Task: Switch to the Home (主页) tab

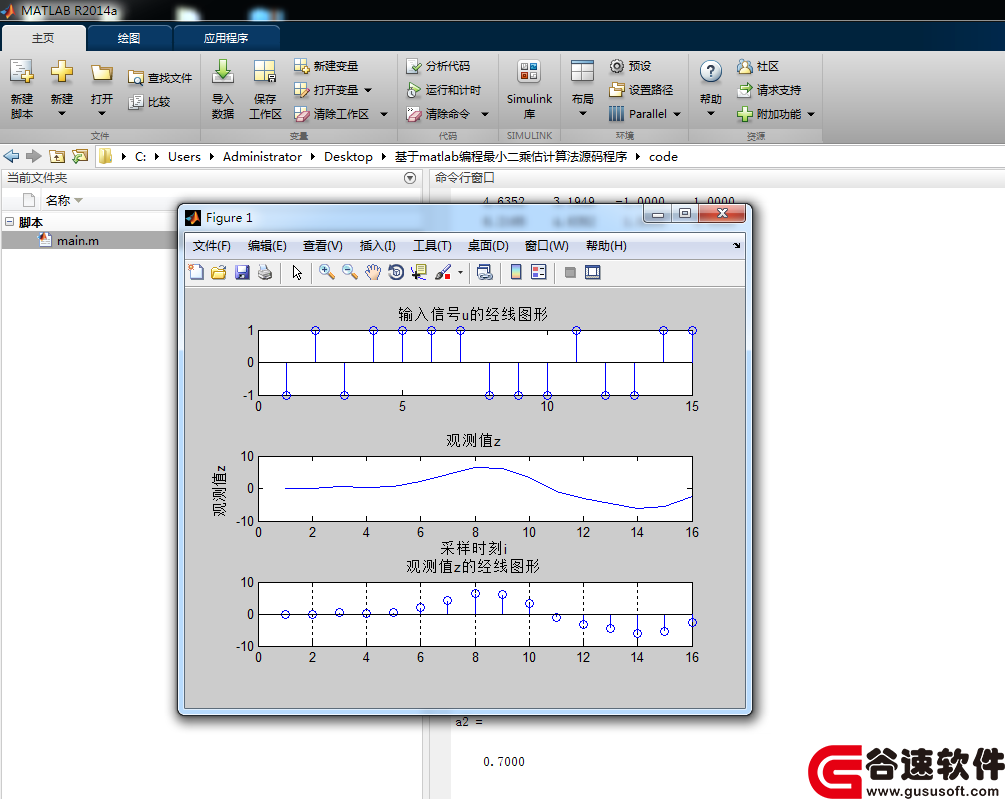Action: pyautogui.click(x=44, y=38)
